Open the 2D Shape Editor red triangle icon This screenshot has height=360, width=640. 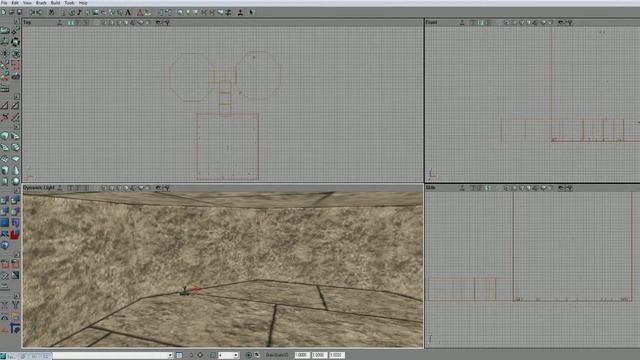pos(140,12)
